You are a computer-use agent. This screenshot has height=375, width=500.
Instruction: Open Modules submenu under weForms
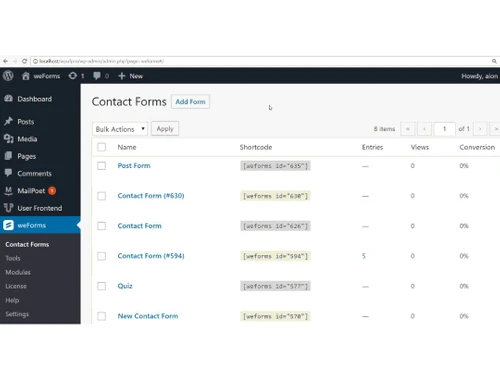[x=18, y=272]
